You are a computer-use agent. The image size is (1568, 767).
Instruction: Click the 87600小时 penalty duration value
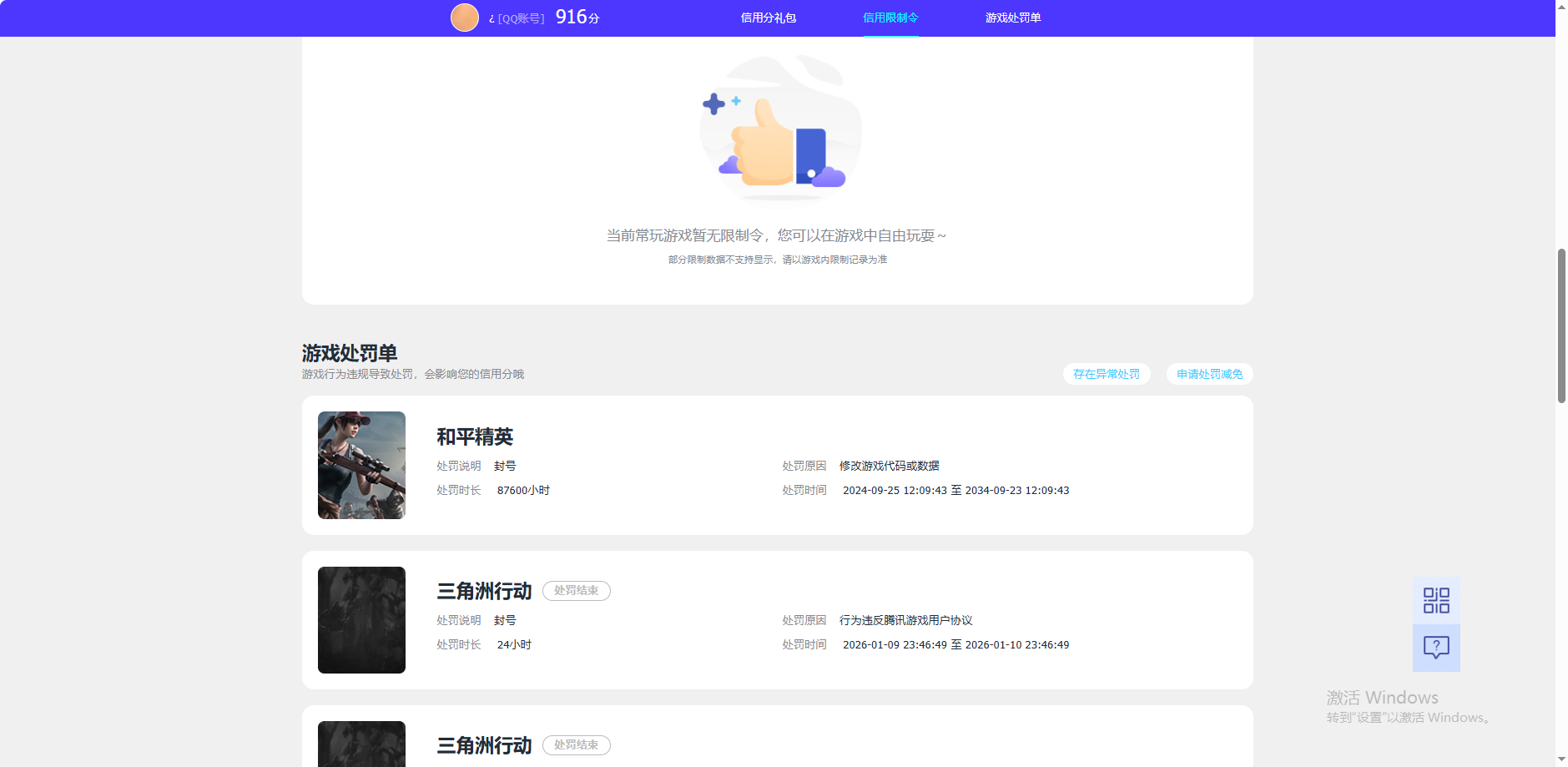pos(523,491)
